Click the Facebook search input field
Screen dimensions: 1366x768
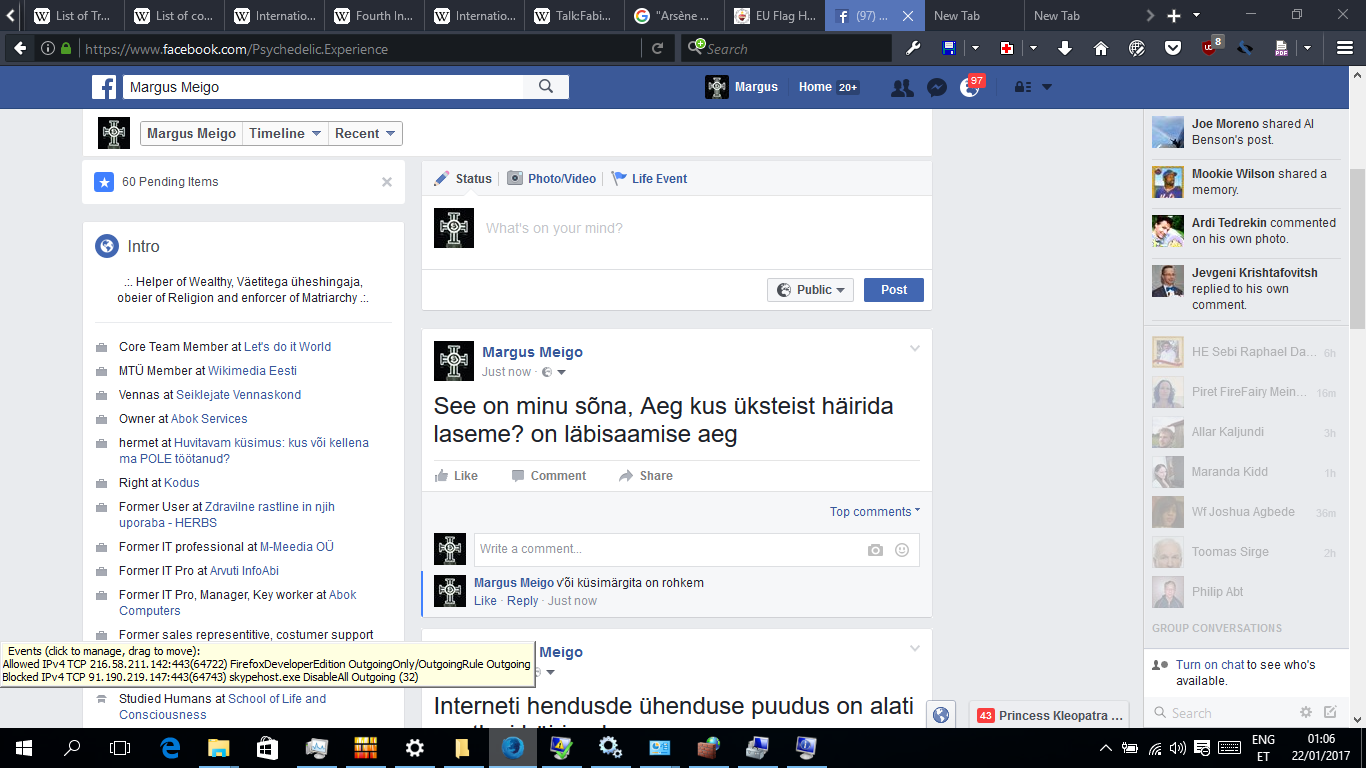tap(322, 87)
